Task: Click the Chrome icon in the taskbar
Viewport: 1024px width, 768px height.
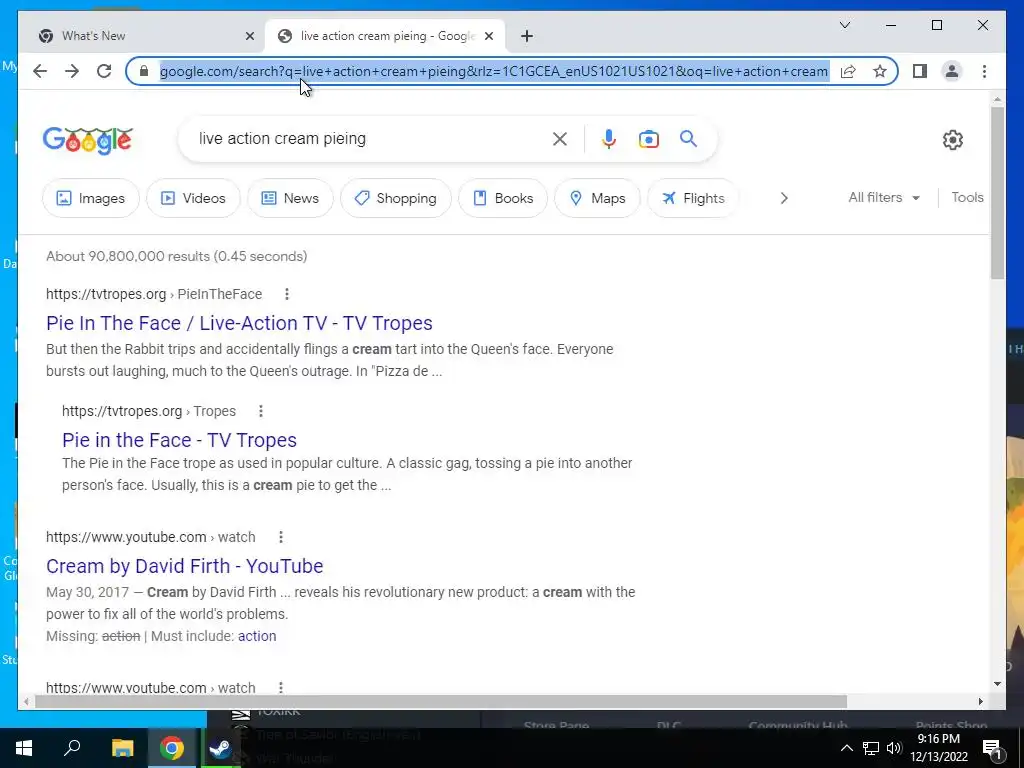Action: pyautogui.click(x=172, y=748)
